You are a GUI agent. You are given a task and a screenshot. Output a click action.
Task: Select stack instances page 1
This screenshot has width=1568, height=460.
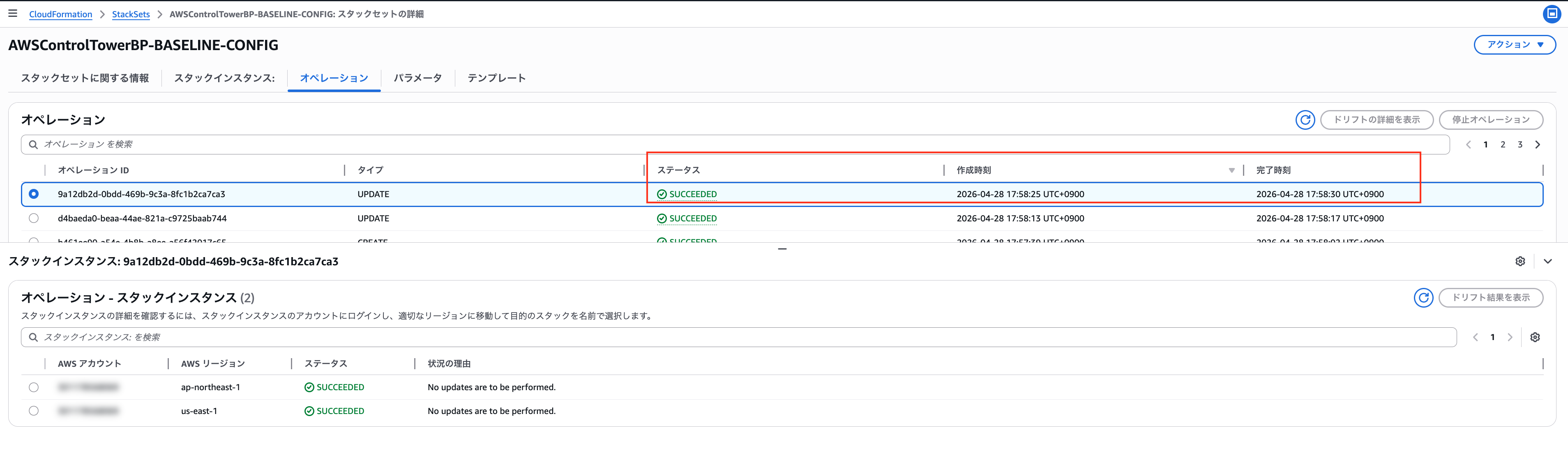[x=1492, y=337]
